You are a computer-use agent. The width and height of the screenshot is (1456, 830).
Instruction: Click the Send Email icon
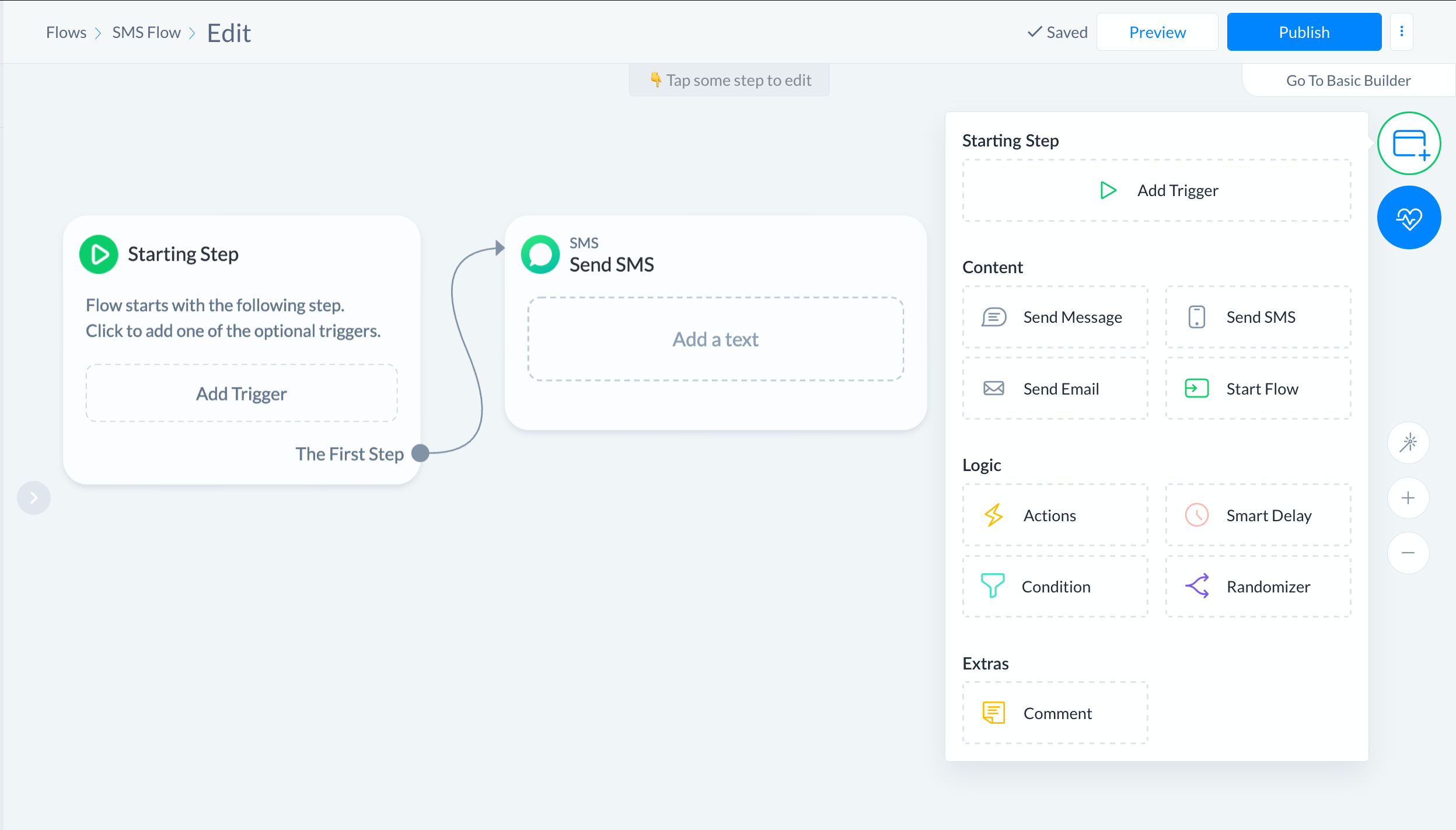[994, 388]
